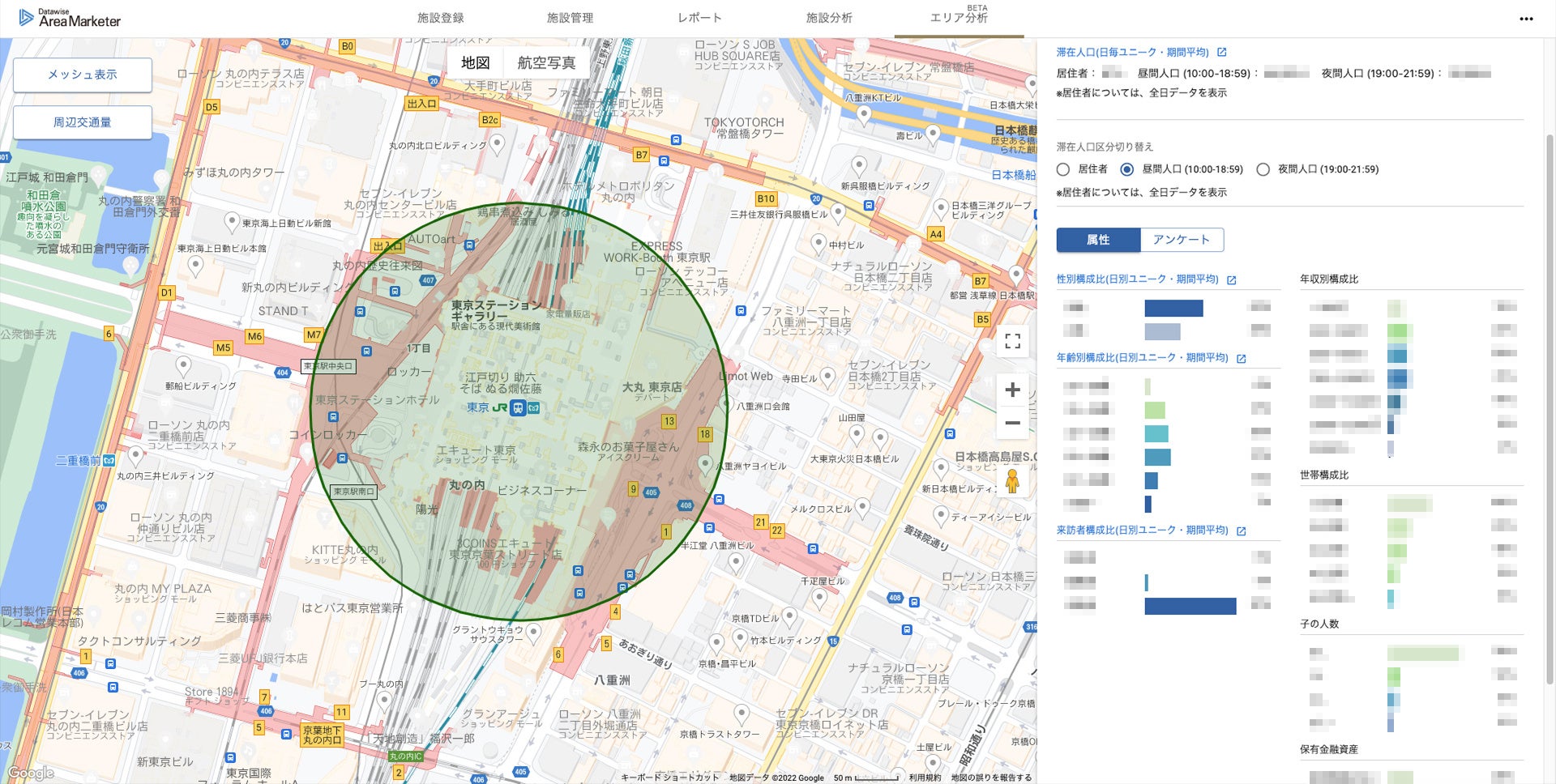Click the green circular analysis area
This screenshot has height=784, width=1556.
519,411
